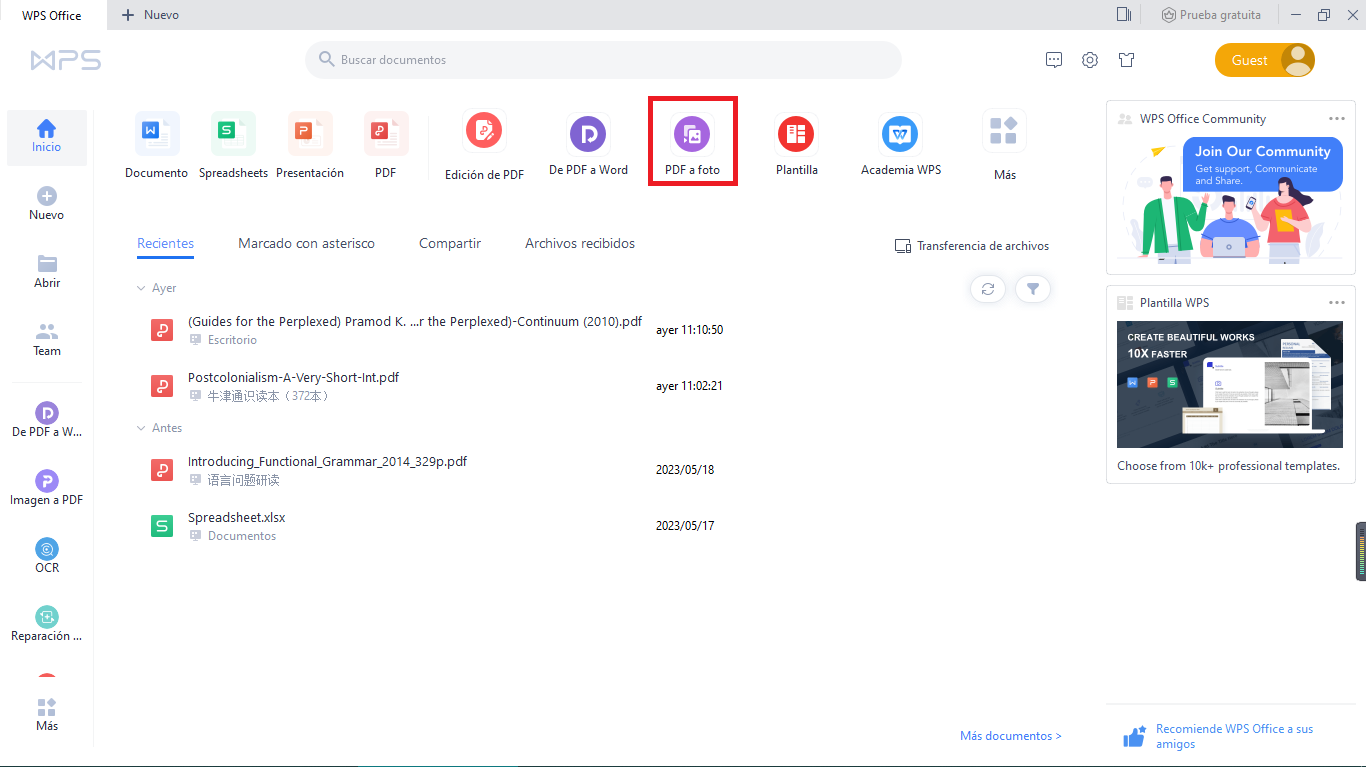Collapse the Ayer file group
Screen dimensions: 1366x767
[x=141, y=288]
